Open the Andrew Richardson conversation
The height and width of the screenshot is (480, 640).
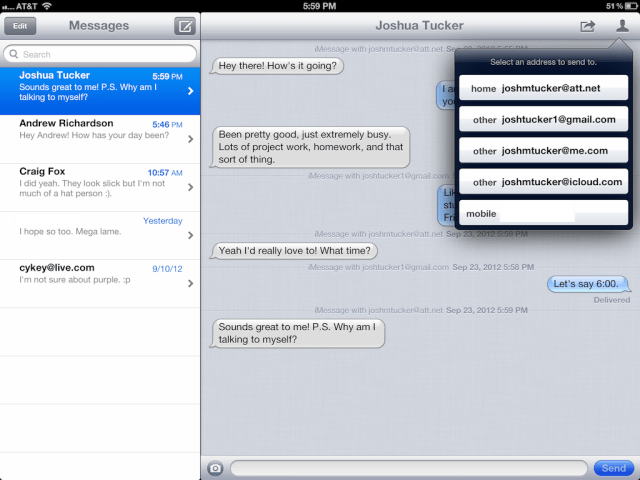pos(100,139)
